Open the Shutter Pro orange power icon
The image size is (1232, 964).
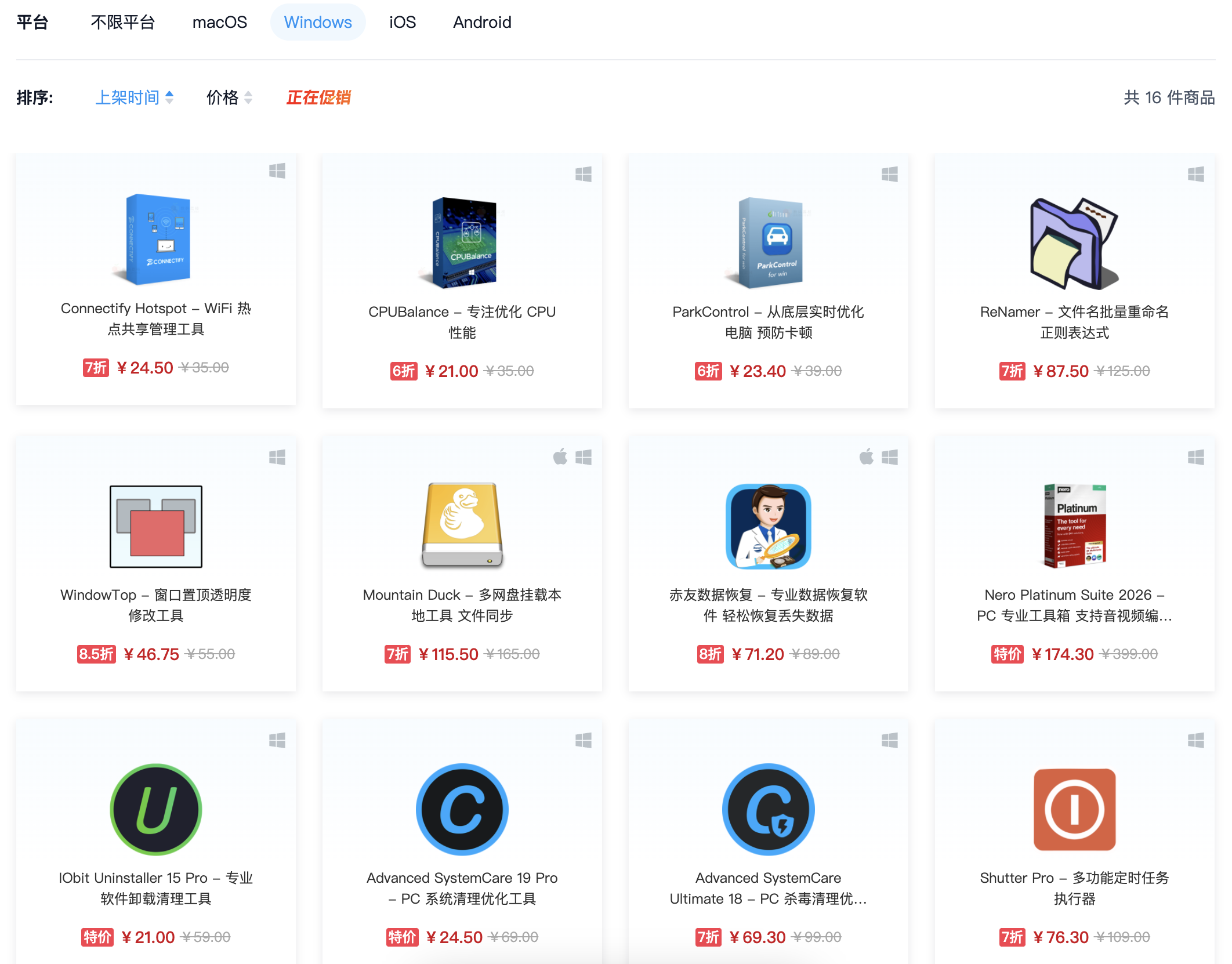1074,809
